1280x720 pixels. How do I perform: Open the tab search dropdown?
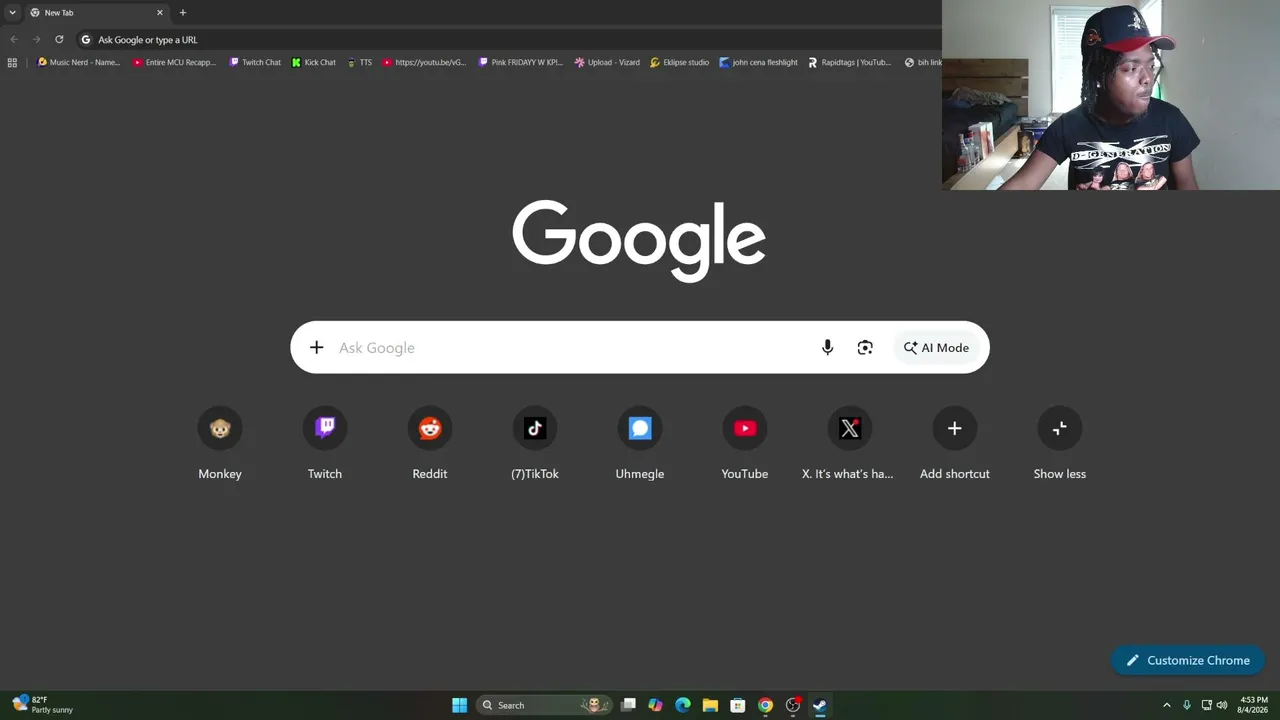(x=12, y=13)
